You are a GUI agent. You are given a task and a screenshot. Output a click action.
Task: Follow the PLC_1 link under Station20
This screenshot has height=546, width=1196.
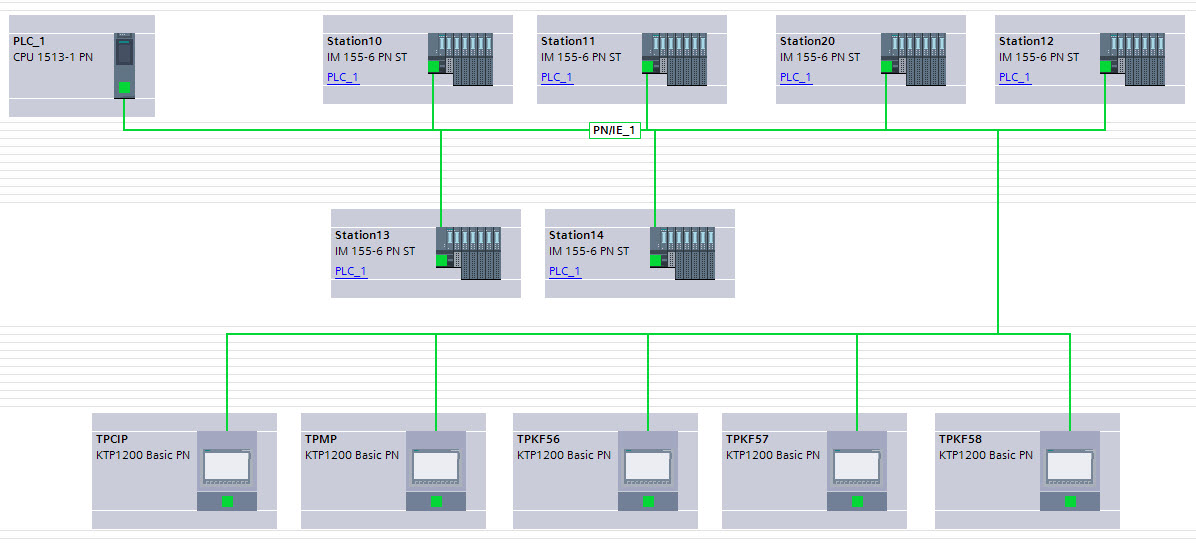[795, 77]
